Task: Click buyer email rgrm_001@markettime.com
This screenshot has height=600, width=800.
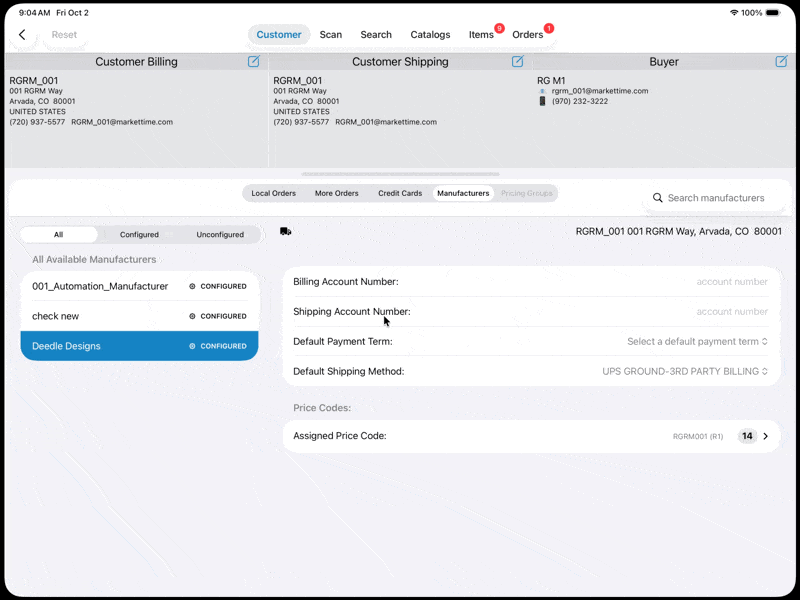Action: pos(600,91)
